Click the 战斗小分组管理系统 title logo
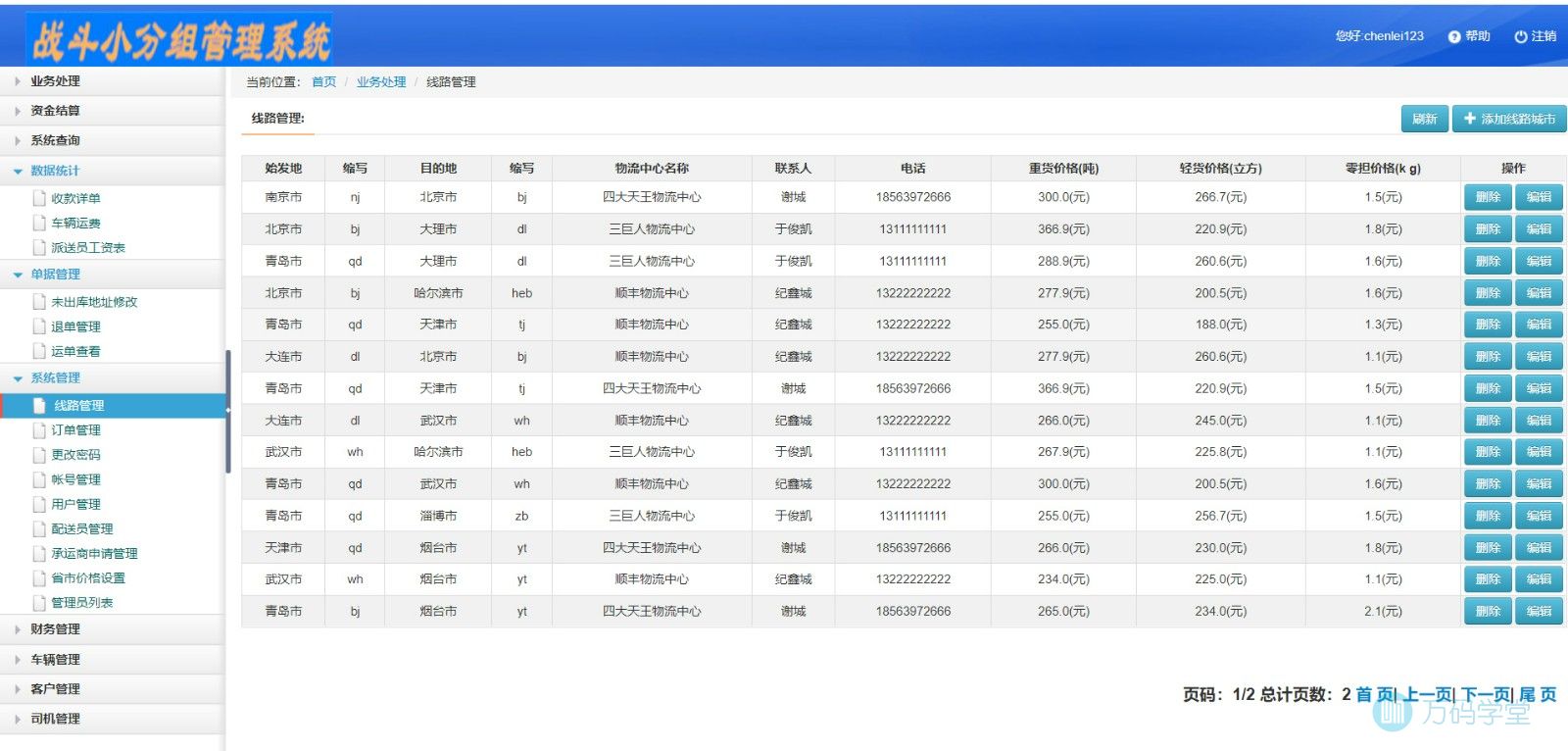1568x751 pixels. tap(179, 39)
